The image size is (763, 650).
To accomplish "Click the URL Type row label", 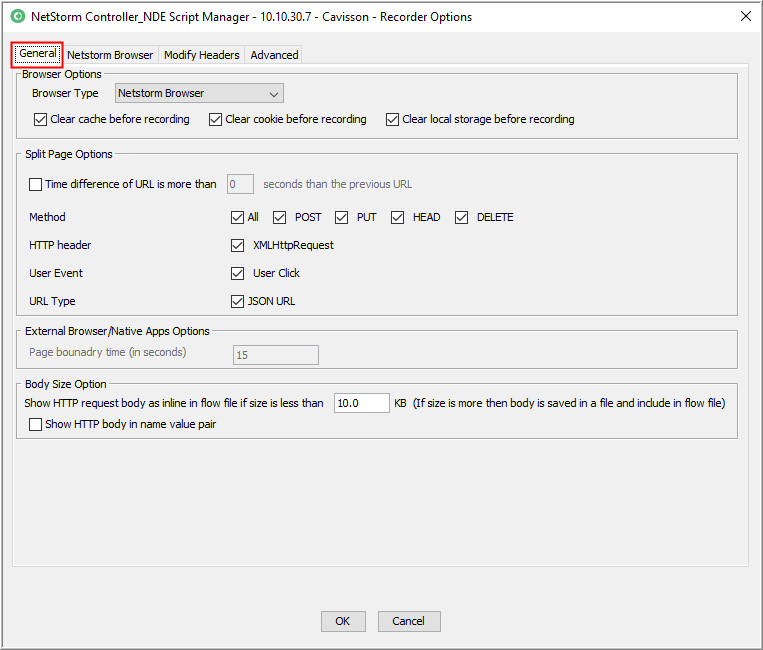I will tap(52, 301).
